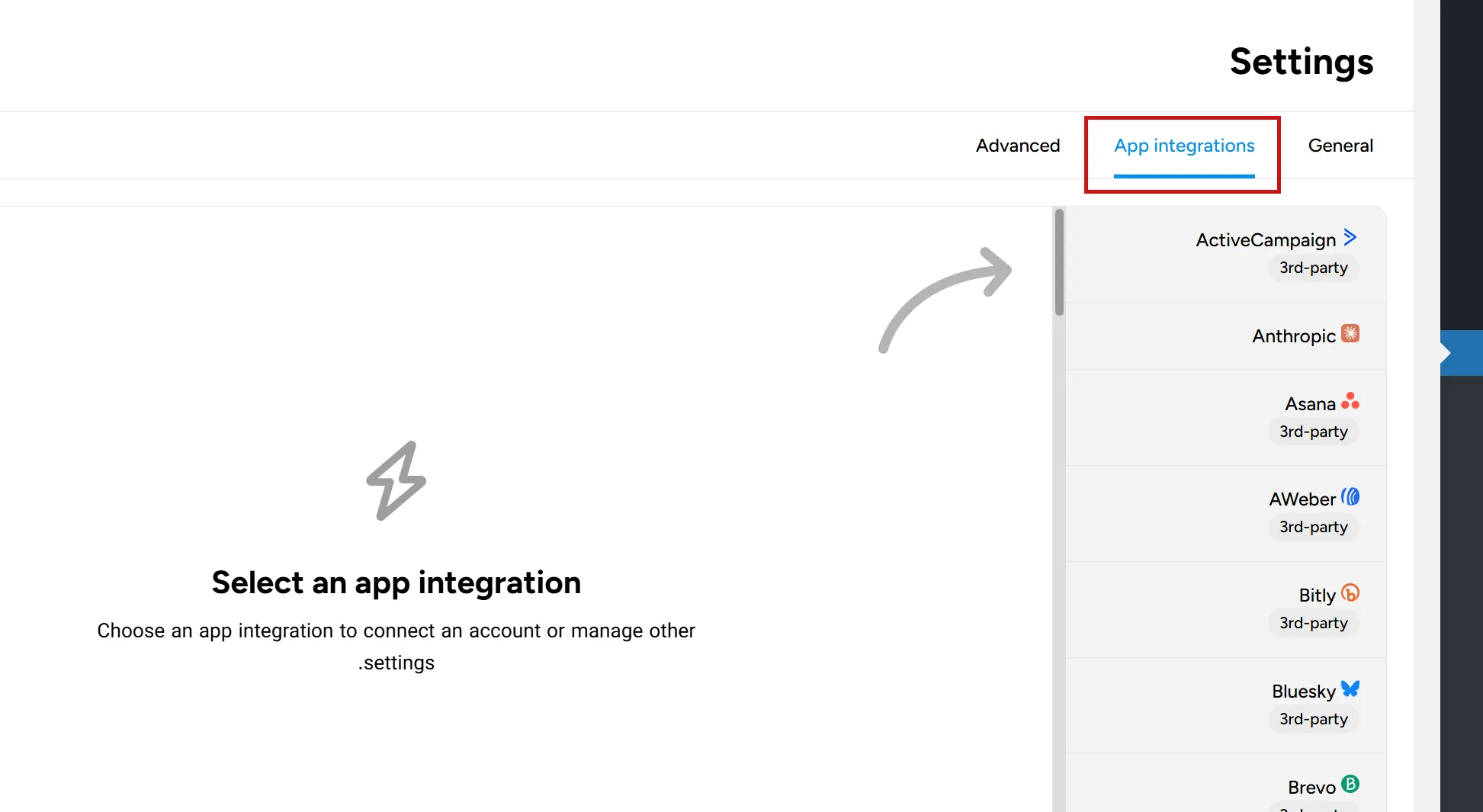The width and height of the screenshot is (1483, 812).
Task: Switch to the General tab
Action: click(x=1340, y=145)
